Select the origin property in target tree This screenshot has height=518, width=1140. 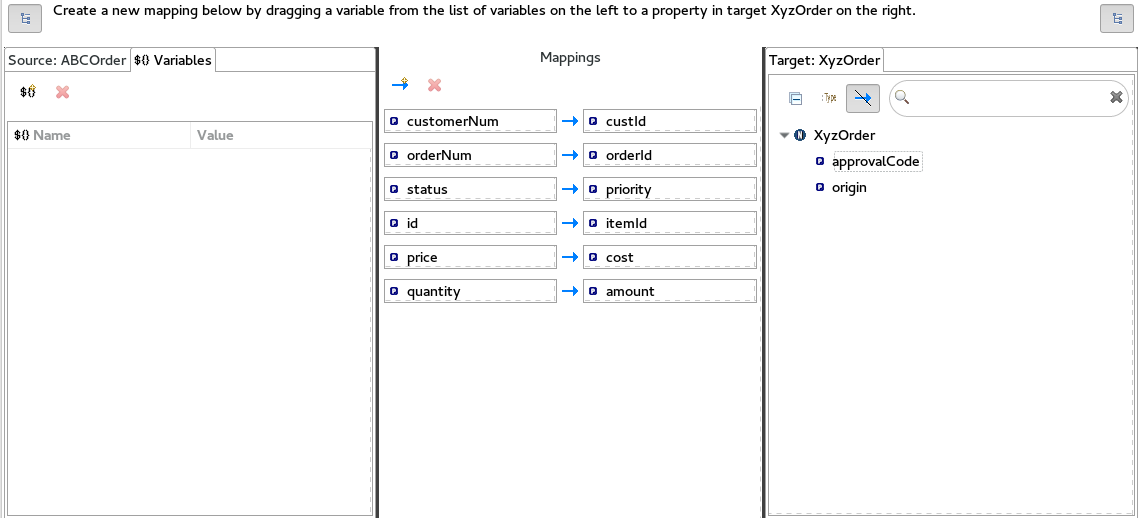[848, 187]
